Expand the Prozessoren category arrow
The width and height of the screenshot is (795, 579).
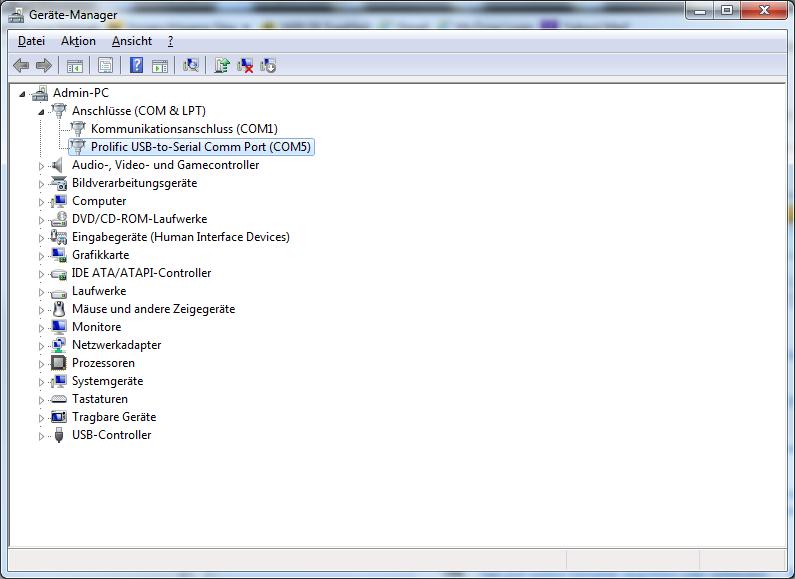pyautogui.click(x=42, y=364)
